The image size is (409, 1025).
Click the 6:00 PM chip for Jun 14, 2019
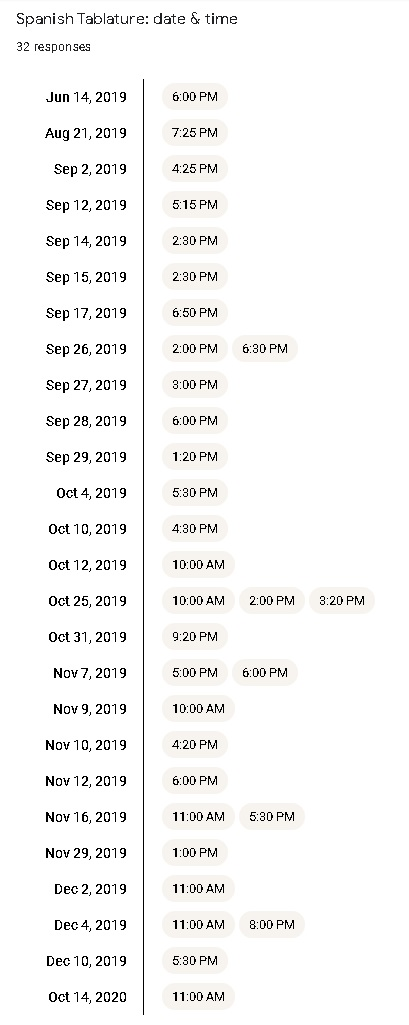195,97
